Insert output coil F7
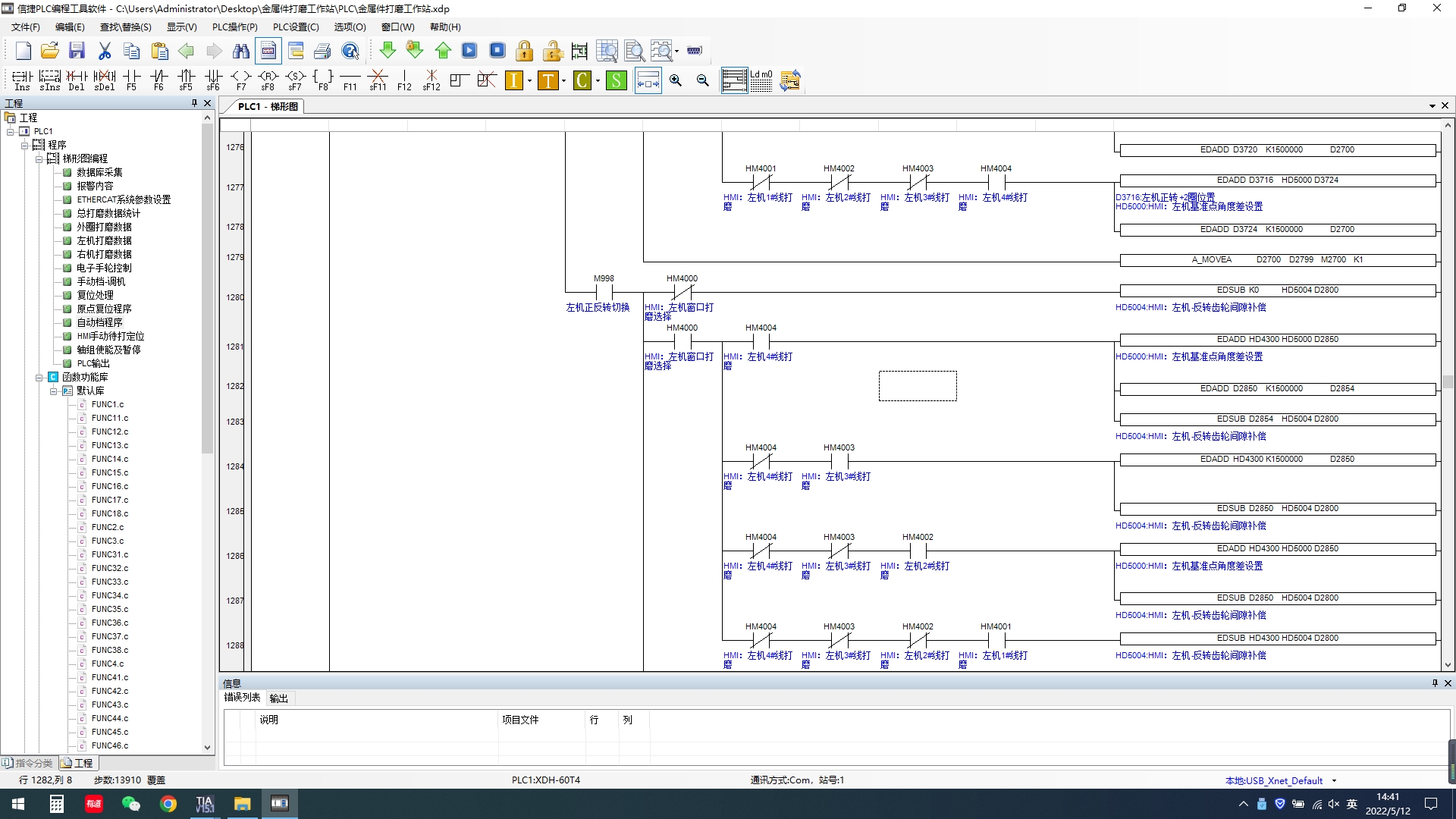This screenshot has height=819, width=1456. [240, 80]
